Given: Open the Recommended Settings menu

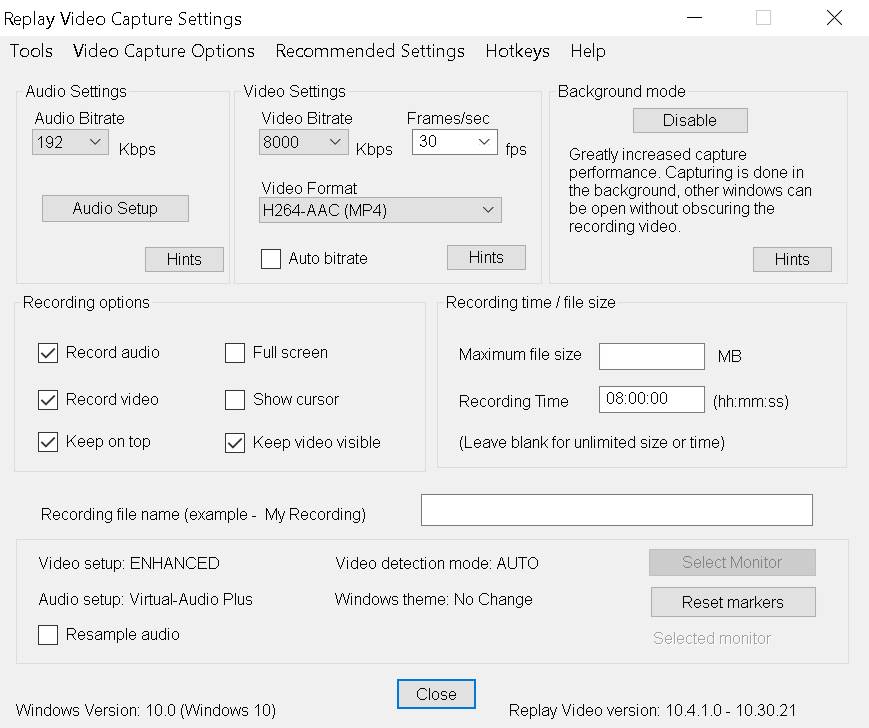Looking at the screenshot, I should (x=370, y=51).
